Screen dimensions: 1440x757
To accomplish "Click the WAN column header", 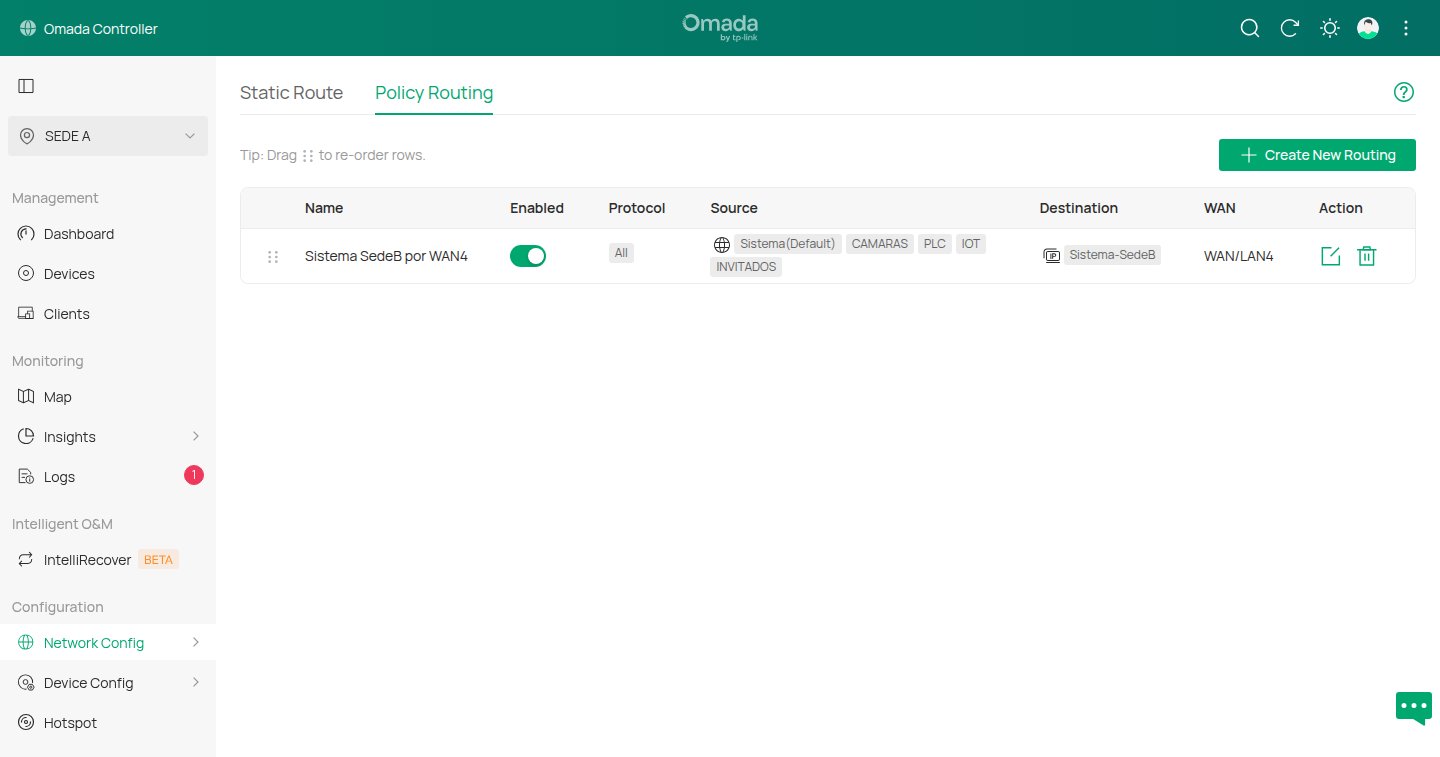I will 1220,208.
